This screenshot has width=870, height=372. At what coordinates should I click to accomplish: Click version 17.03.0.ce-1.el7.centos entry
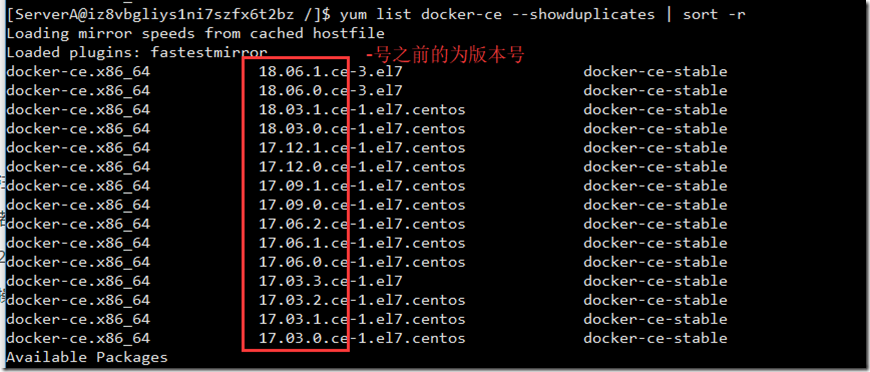(x=362, y=338)
